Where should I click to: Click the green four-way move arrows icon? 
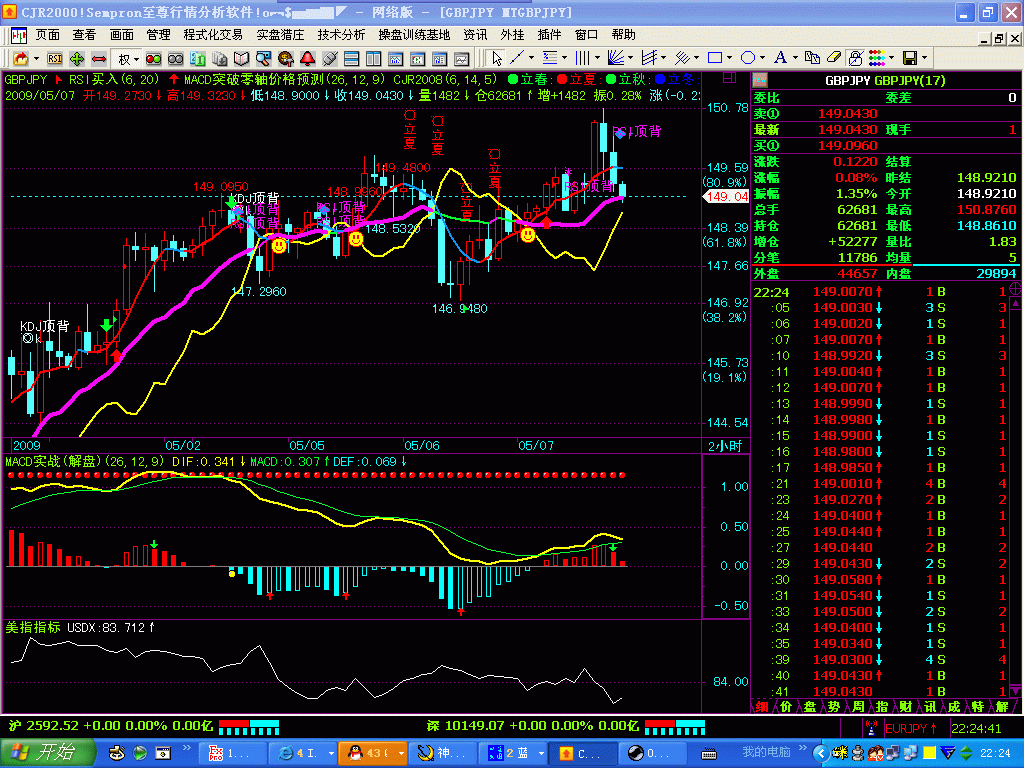(77, 58)
